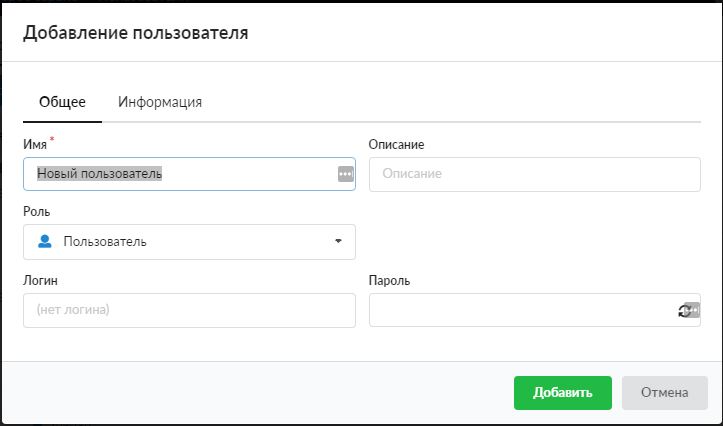Switch to the Информация tab
Viewport: 723px width, 426px height.
[x=160, y=102]
